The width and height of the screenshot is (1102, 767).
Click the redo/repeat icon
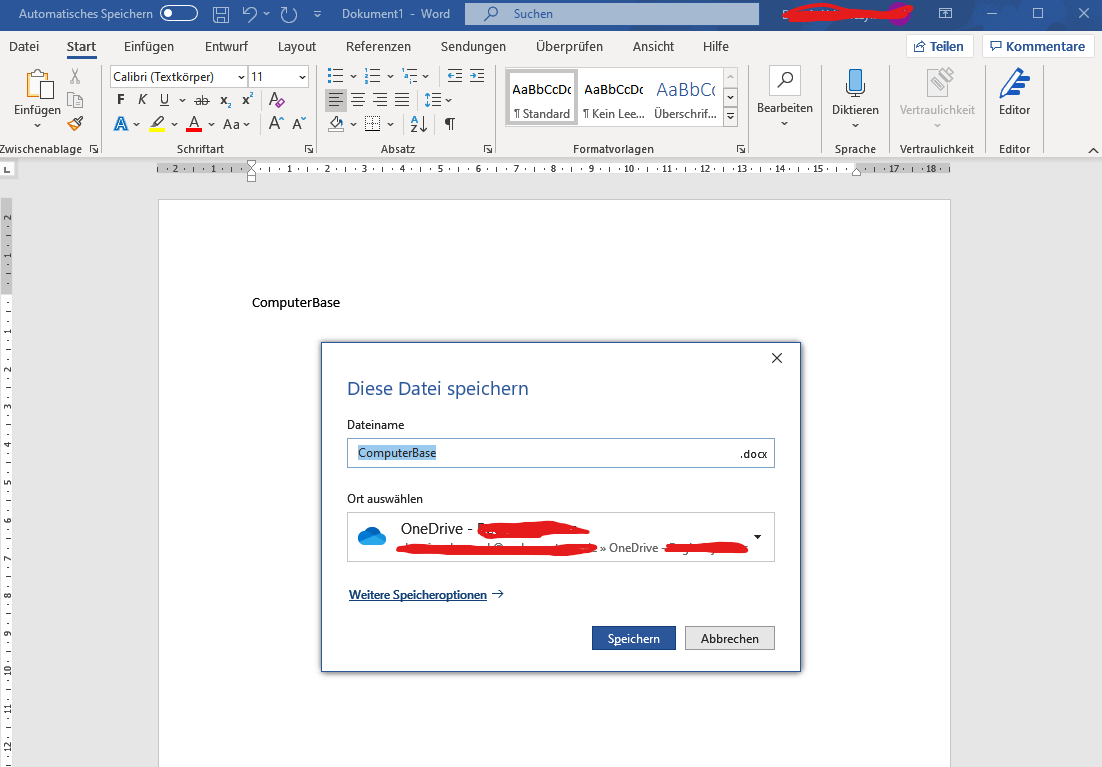point(289,13)
